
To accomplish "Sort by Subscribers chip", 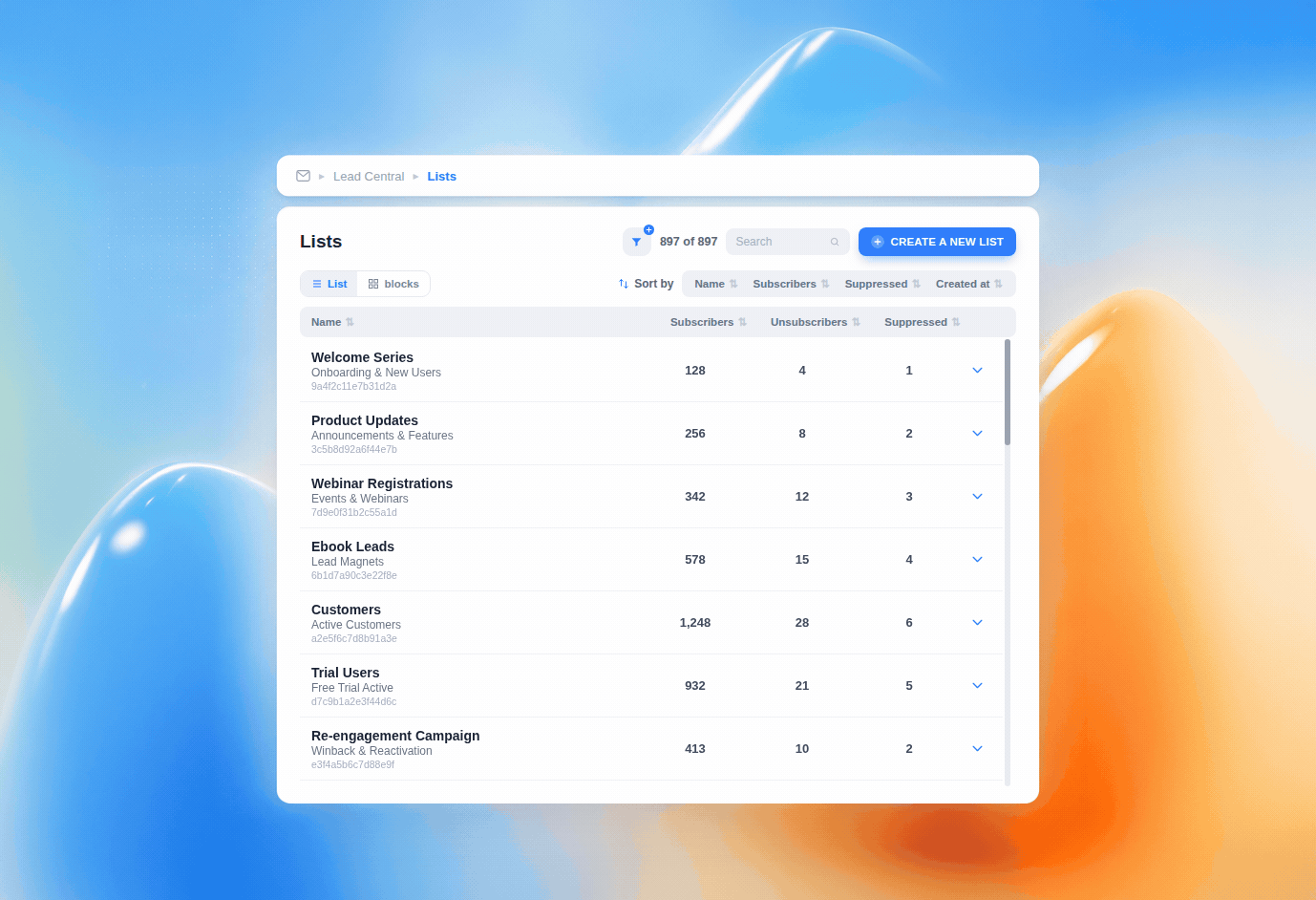I will point(791,284).
